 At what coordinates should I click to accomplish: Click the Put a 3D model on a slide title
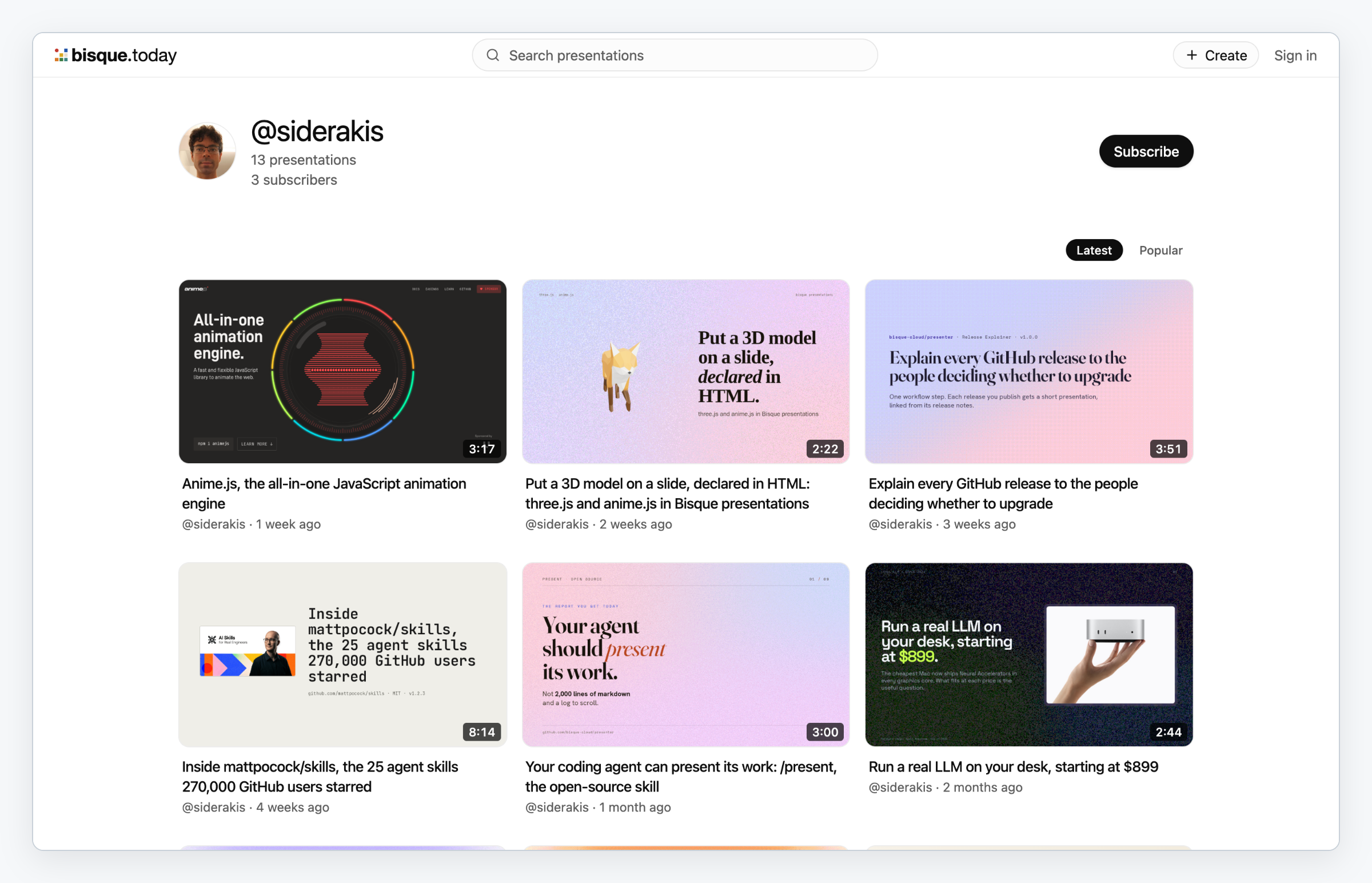click(x=668, y=494)
